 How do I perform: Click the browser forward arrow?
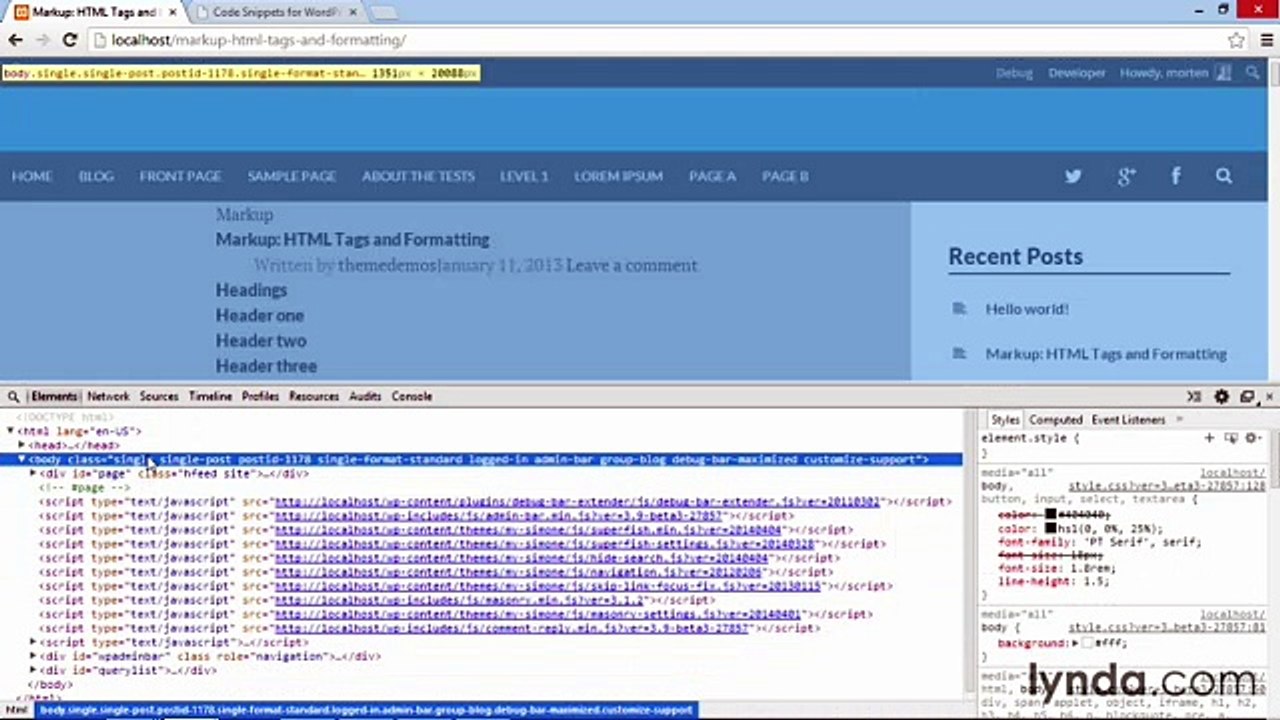(42, 40)
